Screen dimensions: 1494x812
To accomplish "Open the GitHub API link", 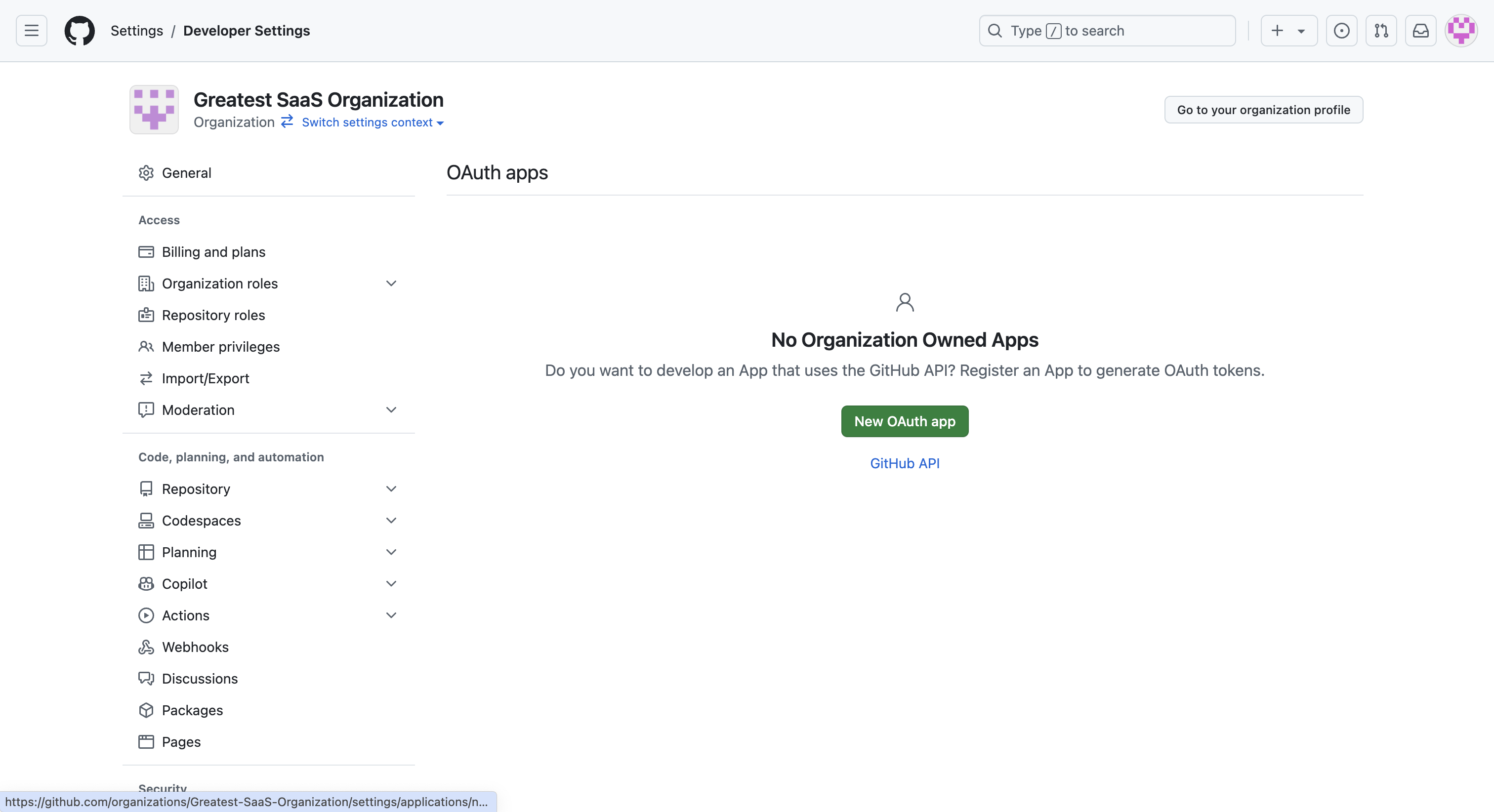I will (904, 463).
